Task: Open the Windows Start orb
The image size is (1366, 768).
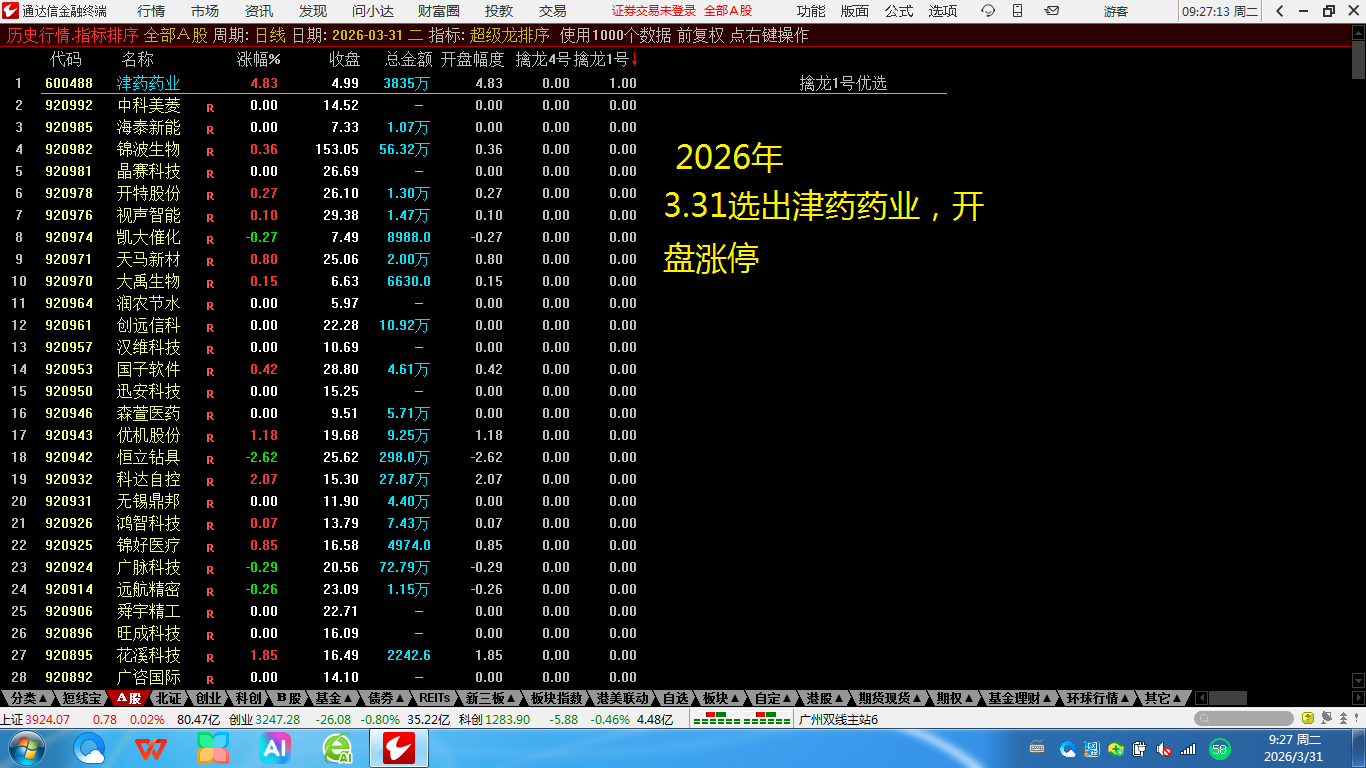Action: 25,748
